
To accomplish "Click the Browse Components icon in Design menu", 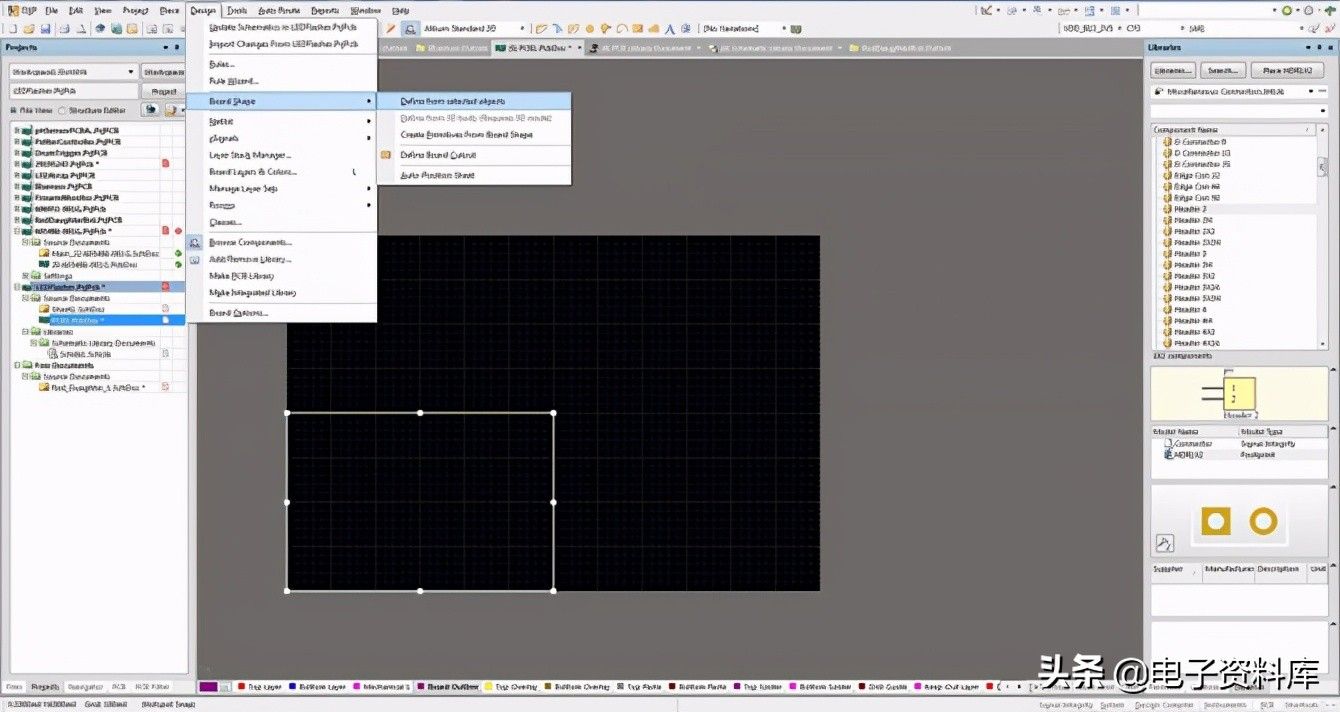I will [195, 243].
